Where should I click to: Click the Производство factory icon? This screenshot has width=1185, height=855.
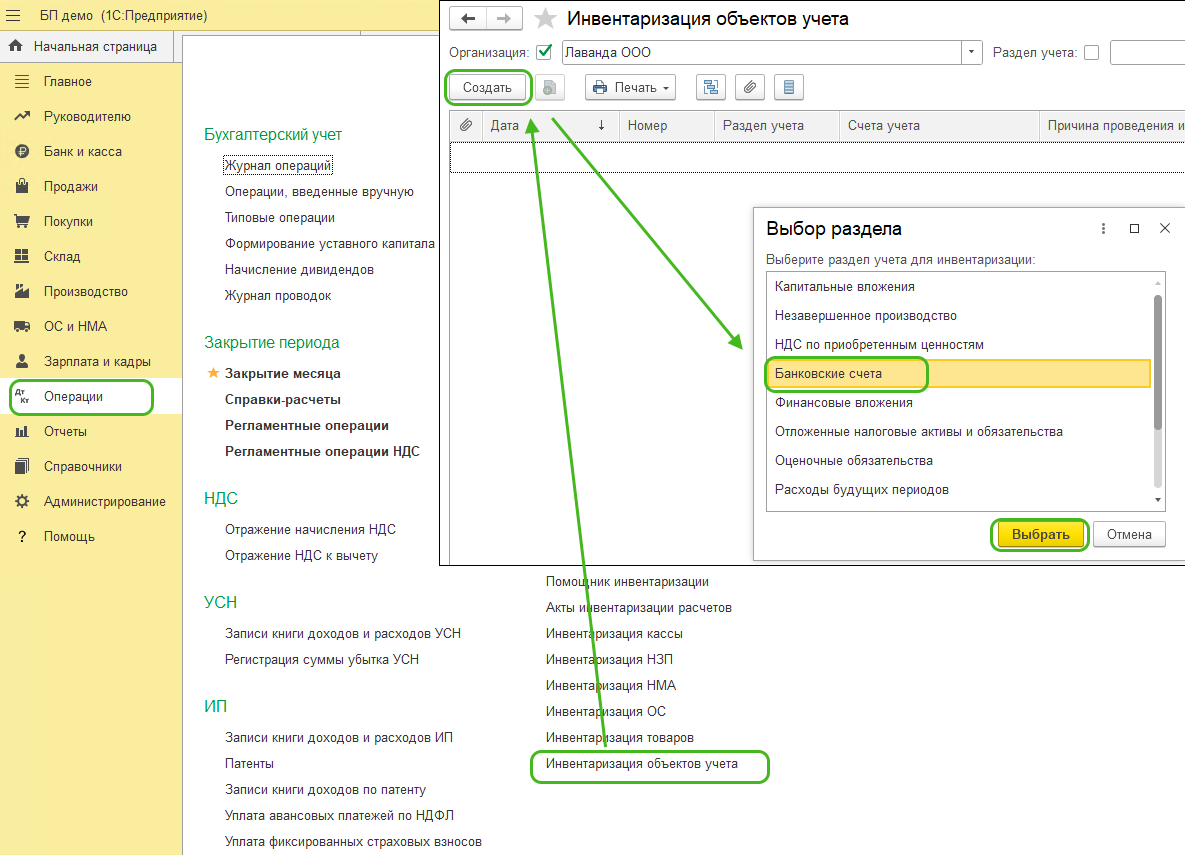22,291
